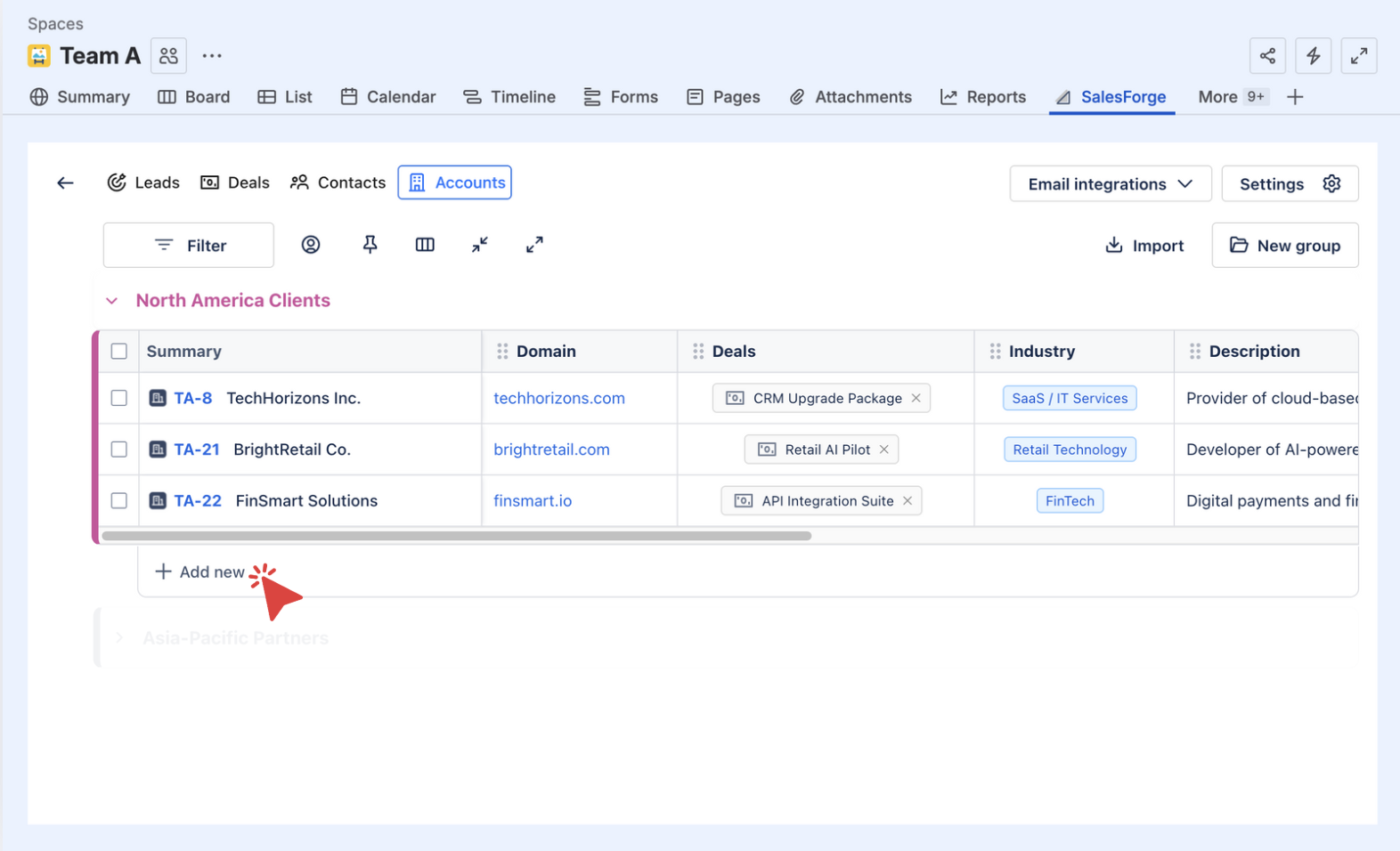Click the share icon in top right
This screenshot has width=1400, height=851.
[x=1267, y=56]
